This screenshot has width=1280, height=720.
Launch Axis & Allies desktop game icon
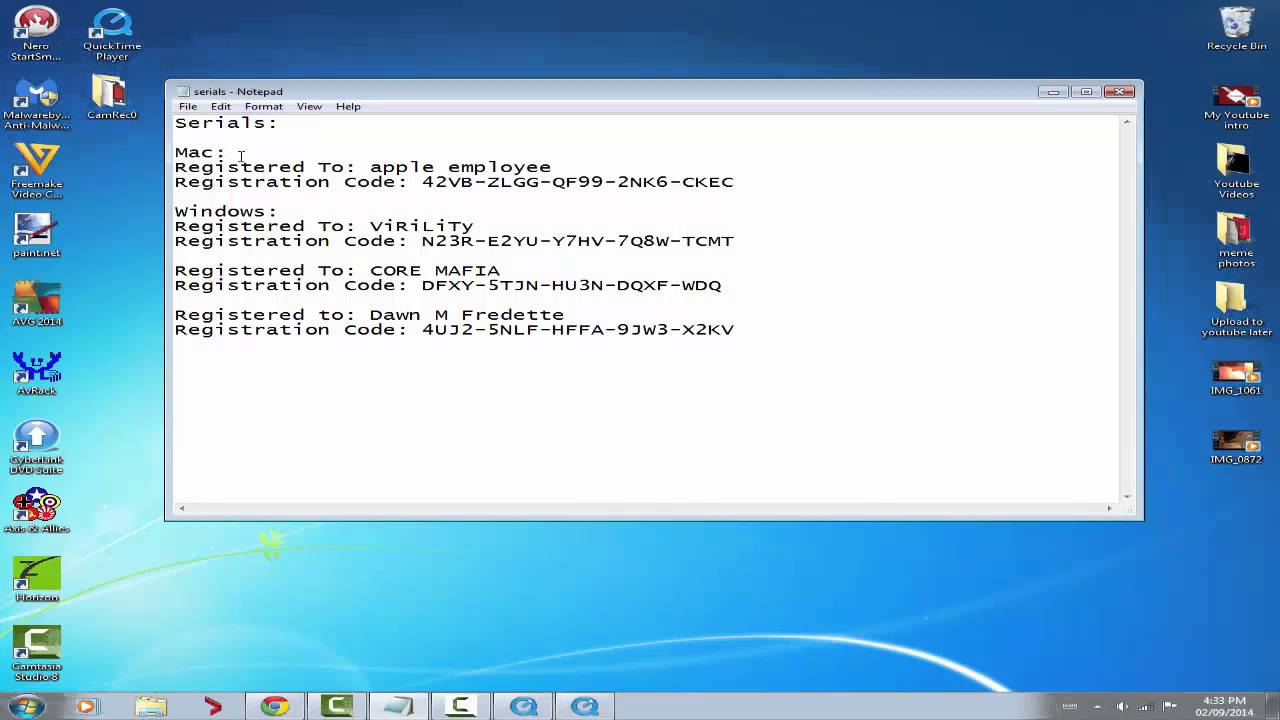[36, 511]
